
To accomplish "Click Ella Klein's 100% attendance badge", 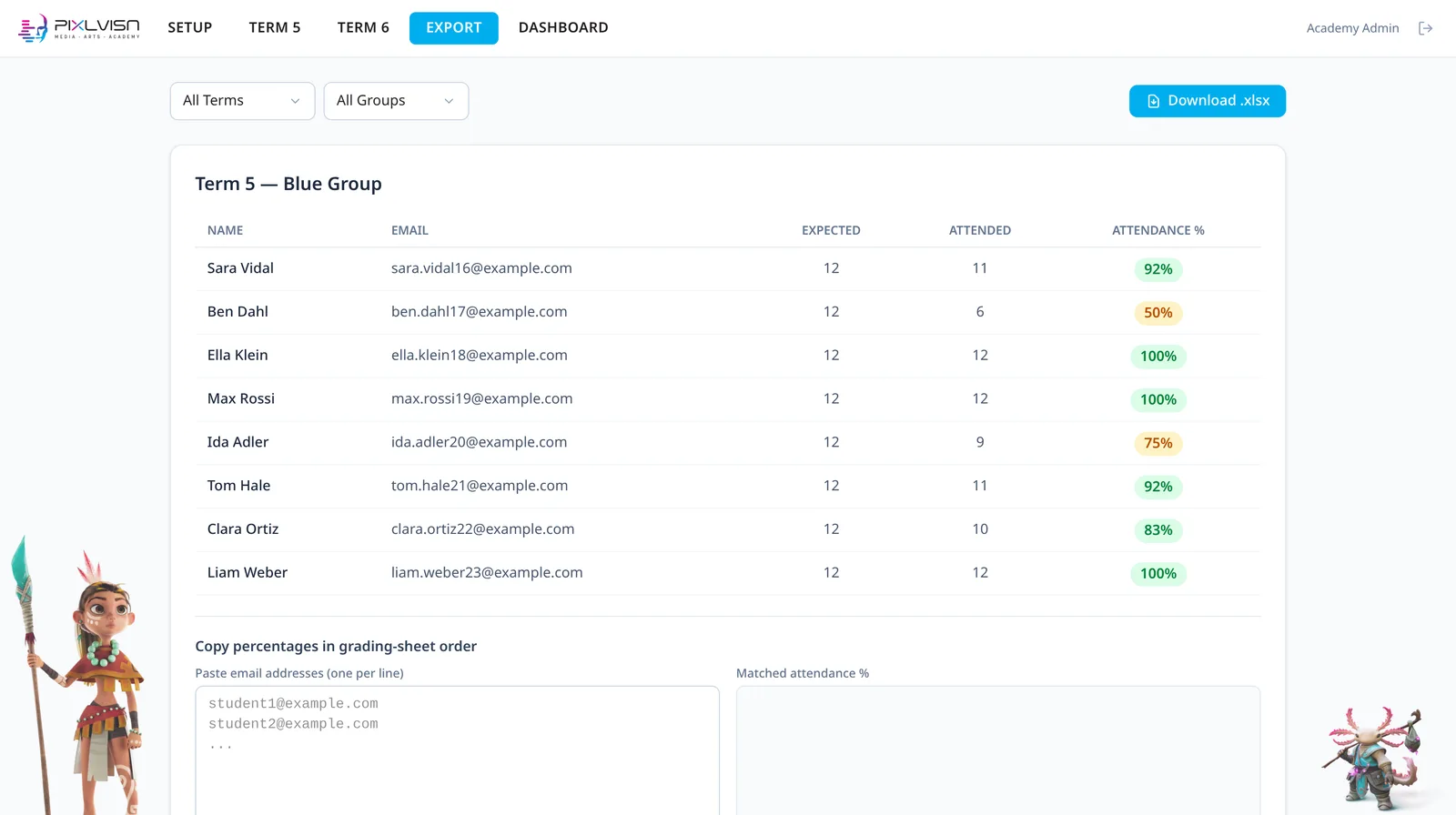I will 1158,357.
